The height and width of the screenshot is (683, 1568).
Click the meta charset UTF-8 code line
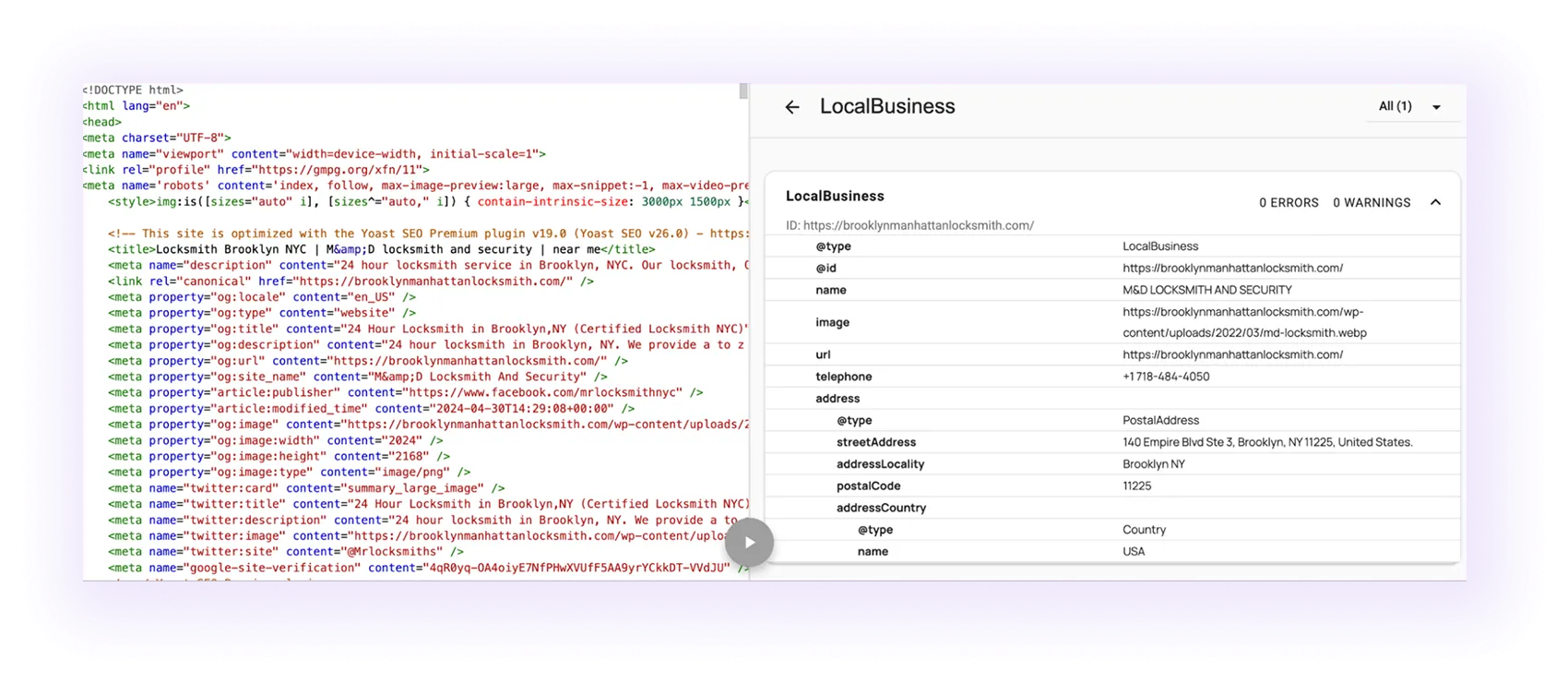[x=157, y=138]
